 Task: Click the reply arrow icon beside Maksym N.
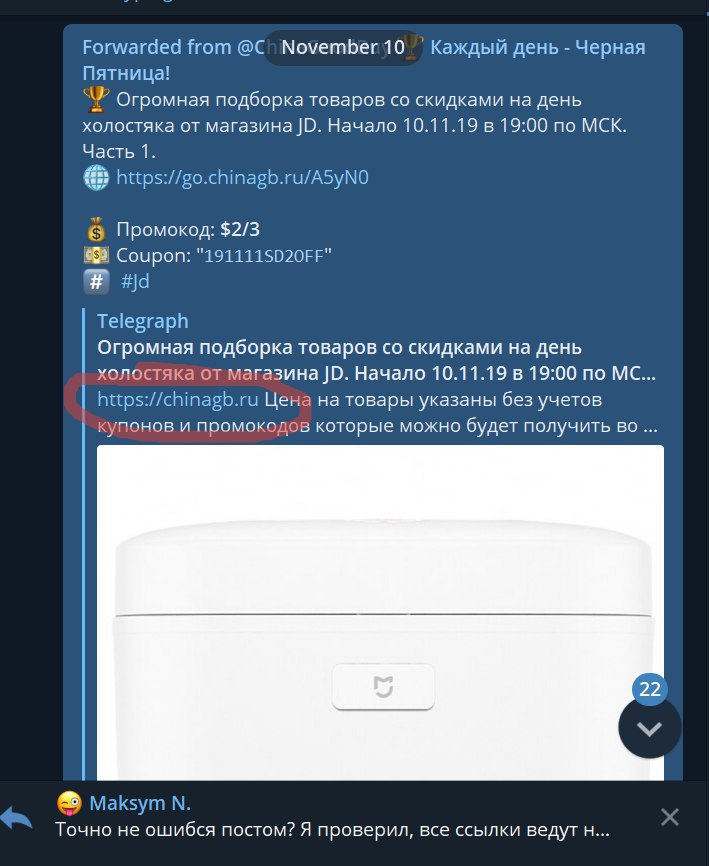point(17,817)
